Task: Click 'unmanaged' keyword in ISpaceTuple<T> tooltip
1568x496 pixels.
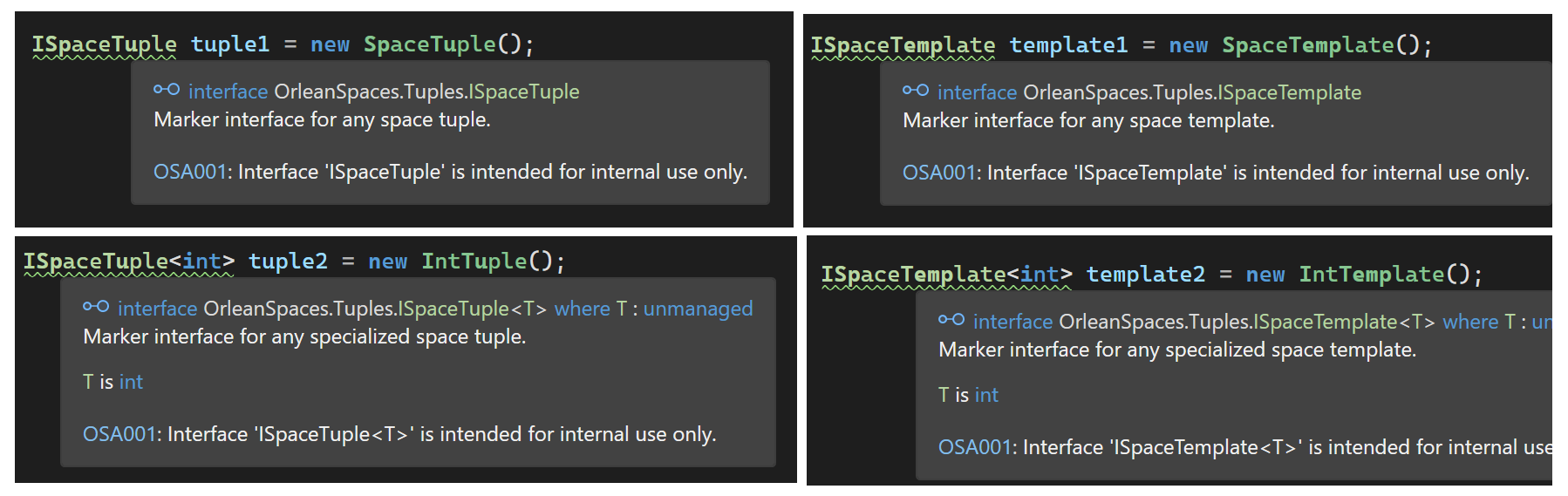Action: 698,309
